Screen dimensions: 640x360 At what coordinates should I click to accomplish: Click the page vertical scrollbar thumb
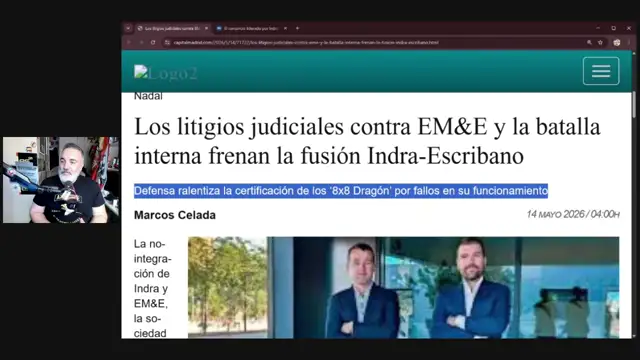(x=633, y=104)
